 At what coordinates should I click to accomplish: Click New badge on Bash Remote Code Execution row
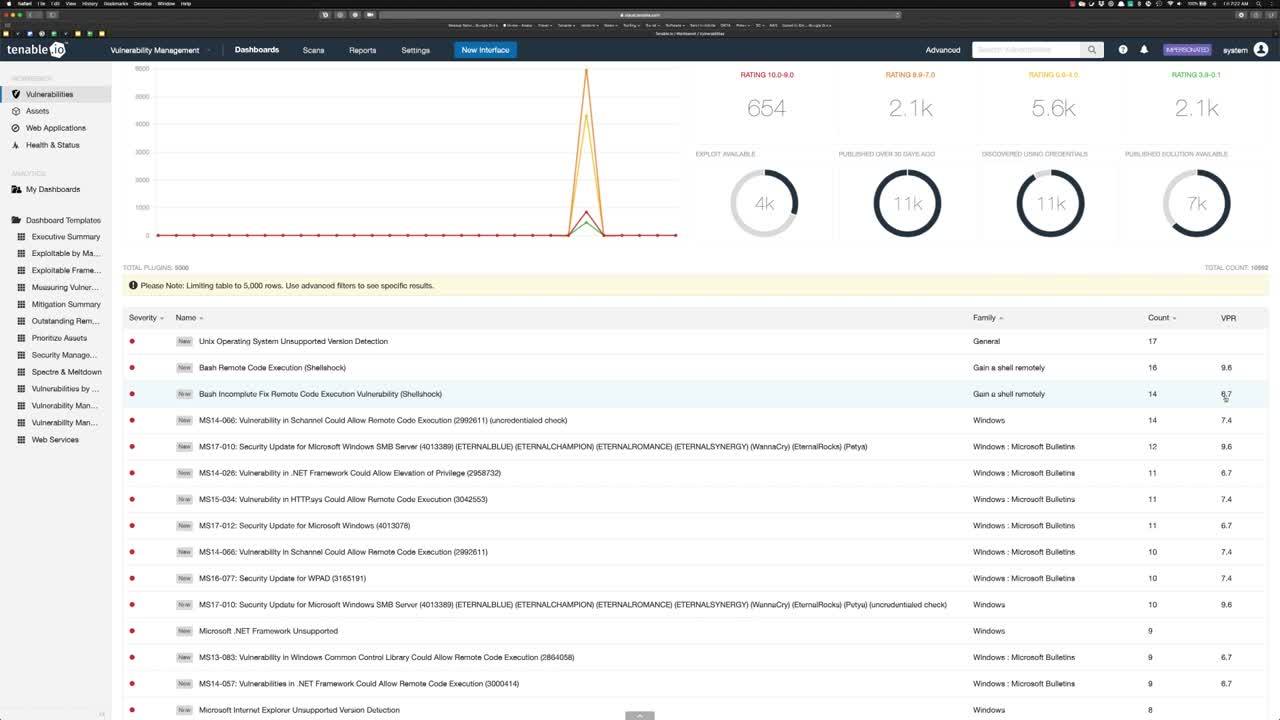point(184,368)
